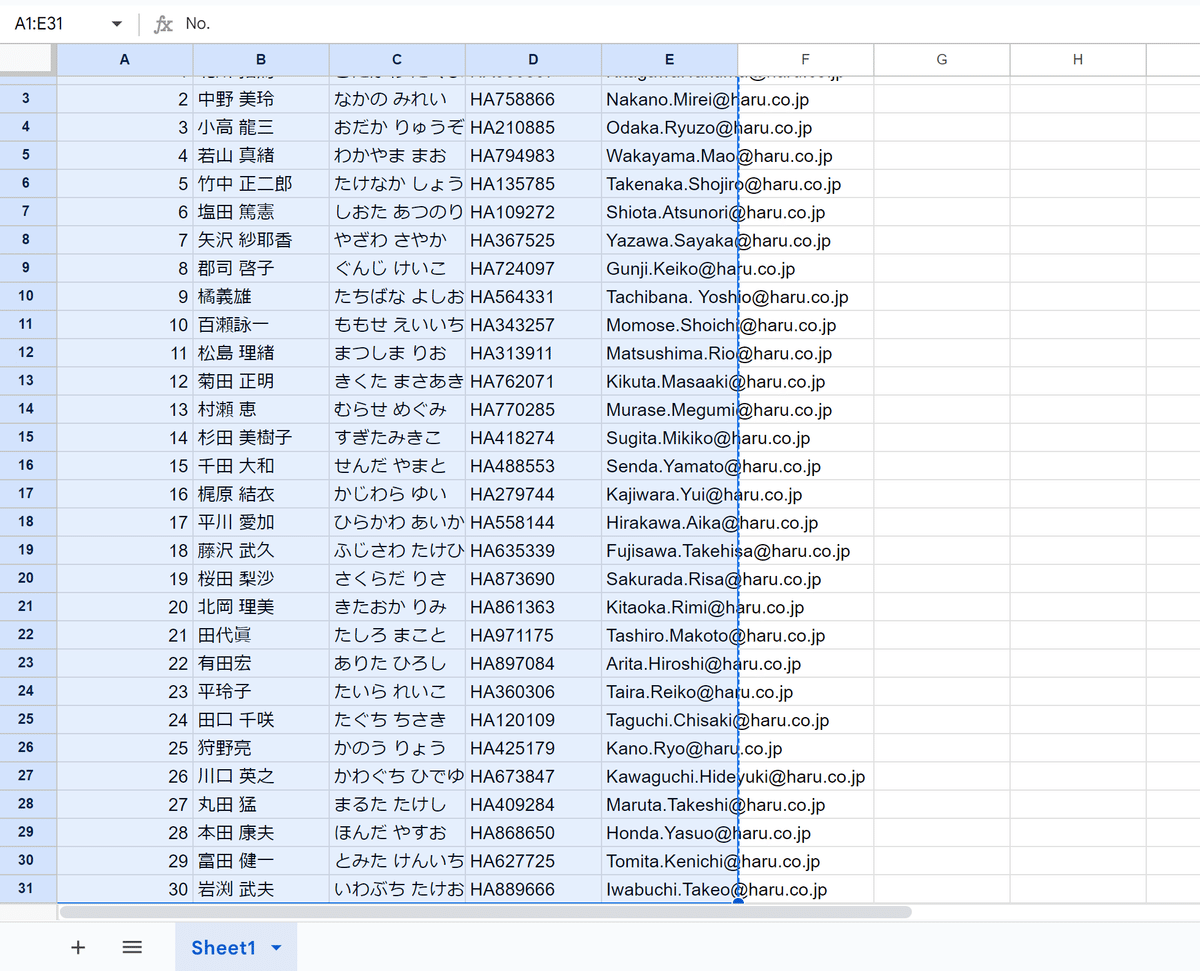
Task: Select the cell containing かのう りょう
Action: point(396,747)
